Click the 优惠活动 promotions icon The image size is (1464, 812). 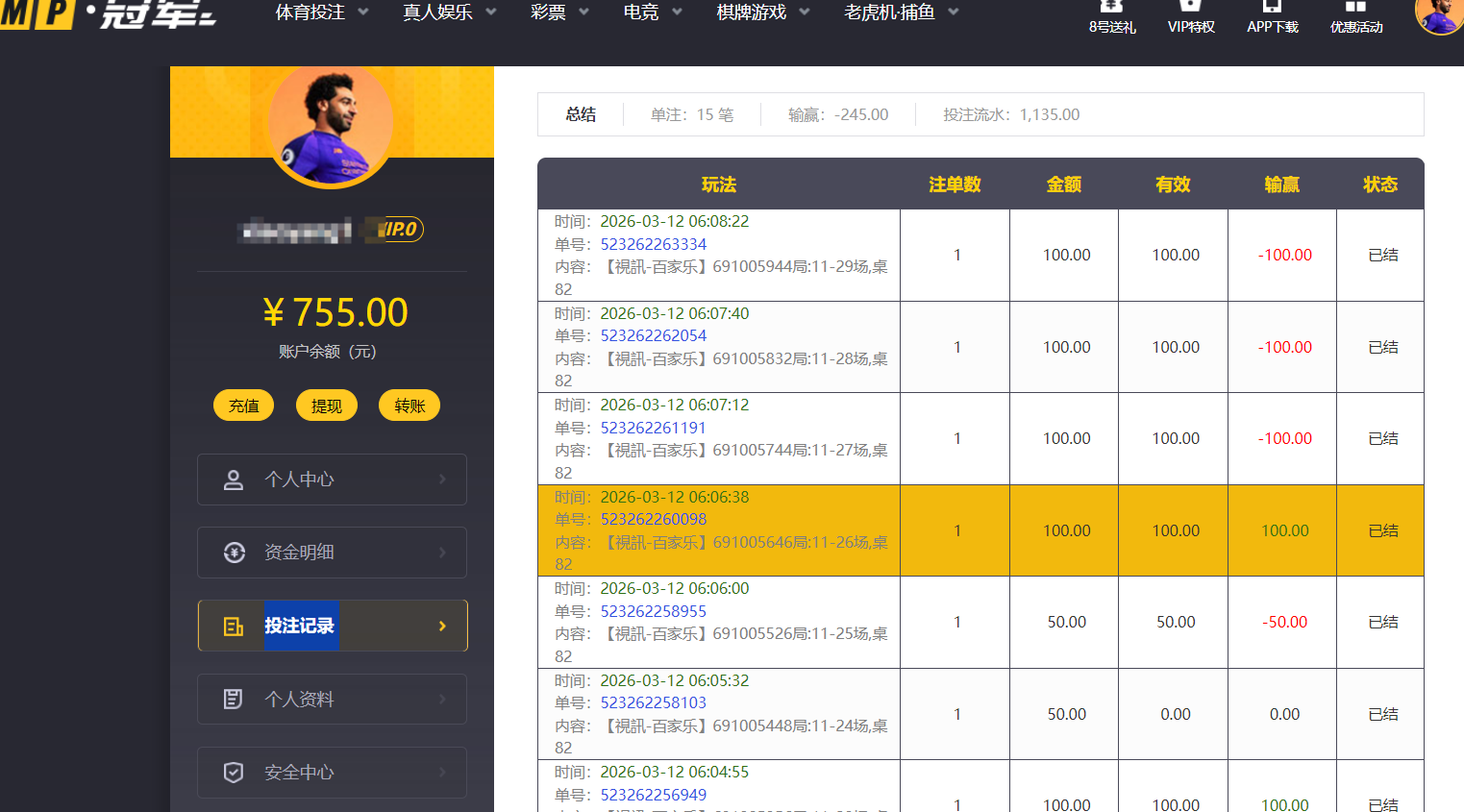coord(1355,12)
